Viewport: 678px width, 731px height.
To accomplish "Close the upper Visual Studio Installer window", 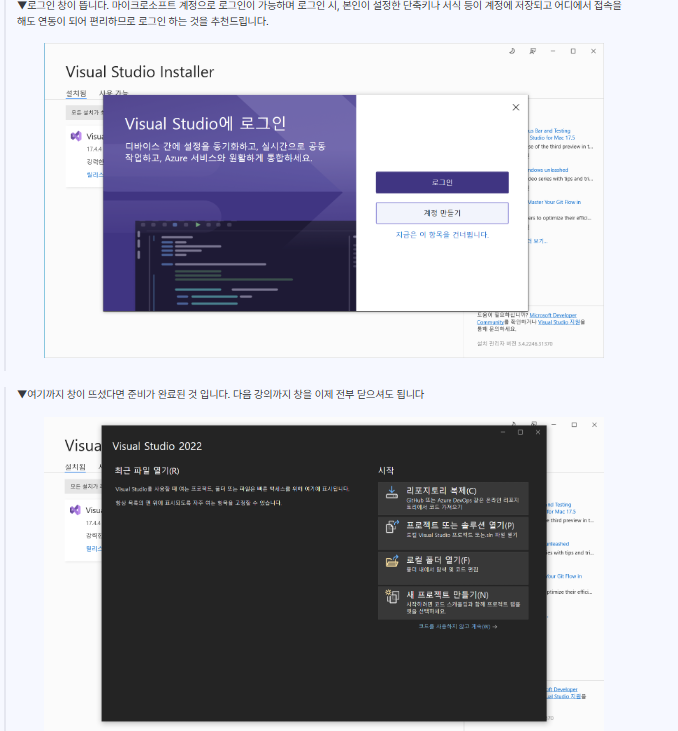I will coord(593,51).
